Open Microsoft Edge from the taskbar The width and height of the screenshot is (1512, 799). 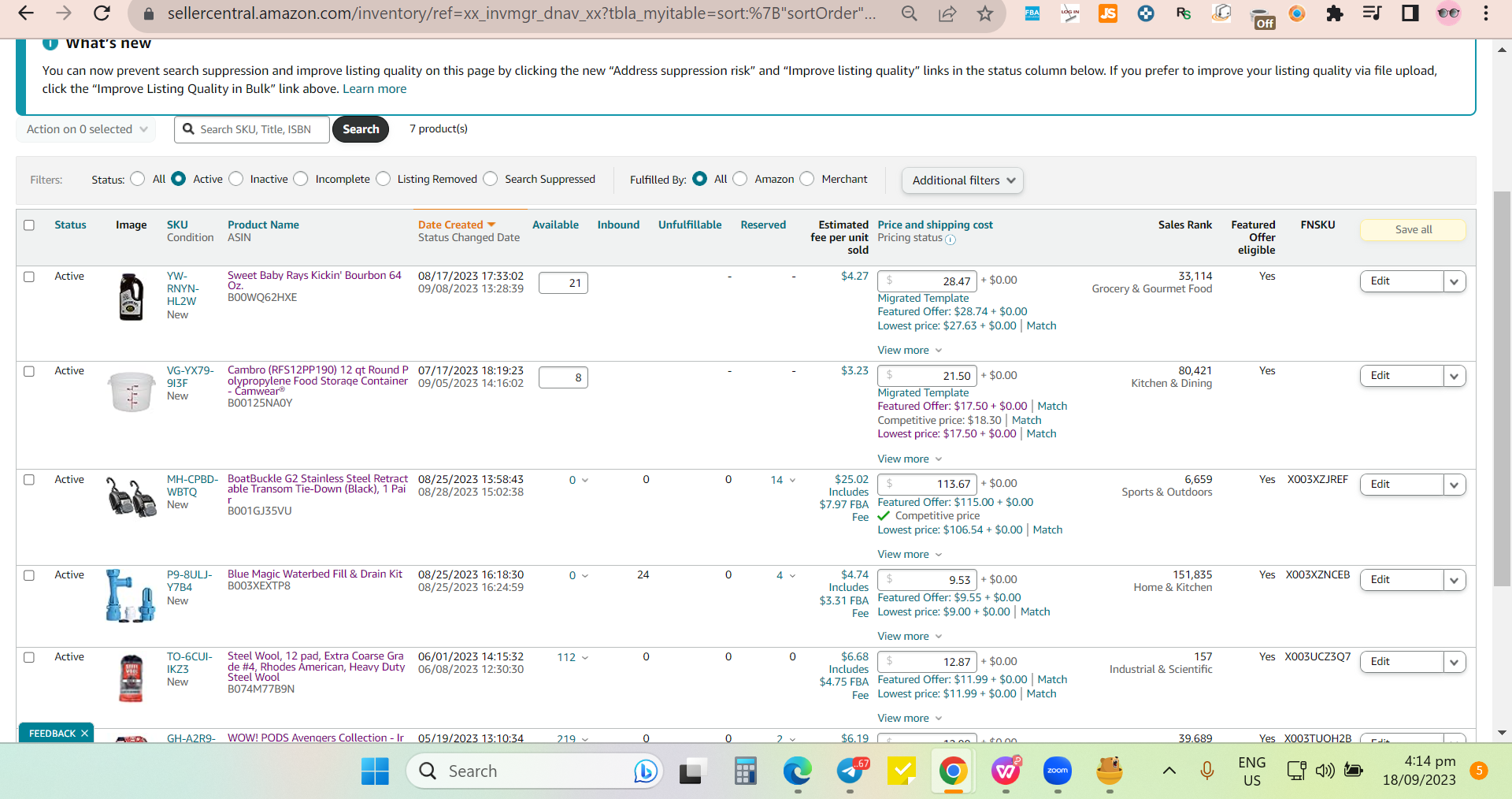click(x=797, y=771)
